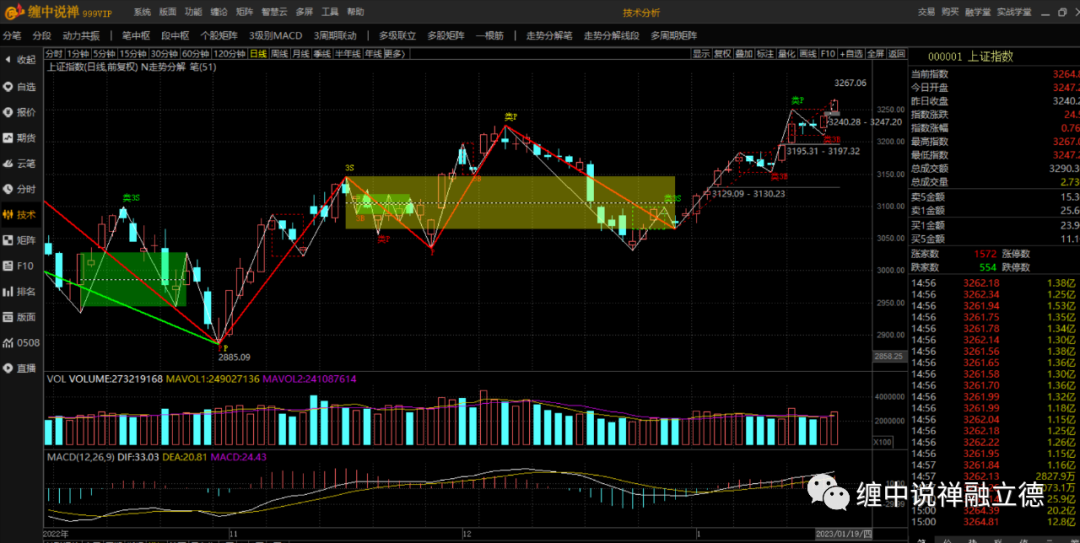Open the 系统 menu
1080x543 pixels.
tap(142, 12)
